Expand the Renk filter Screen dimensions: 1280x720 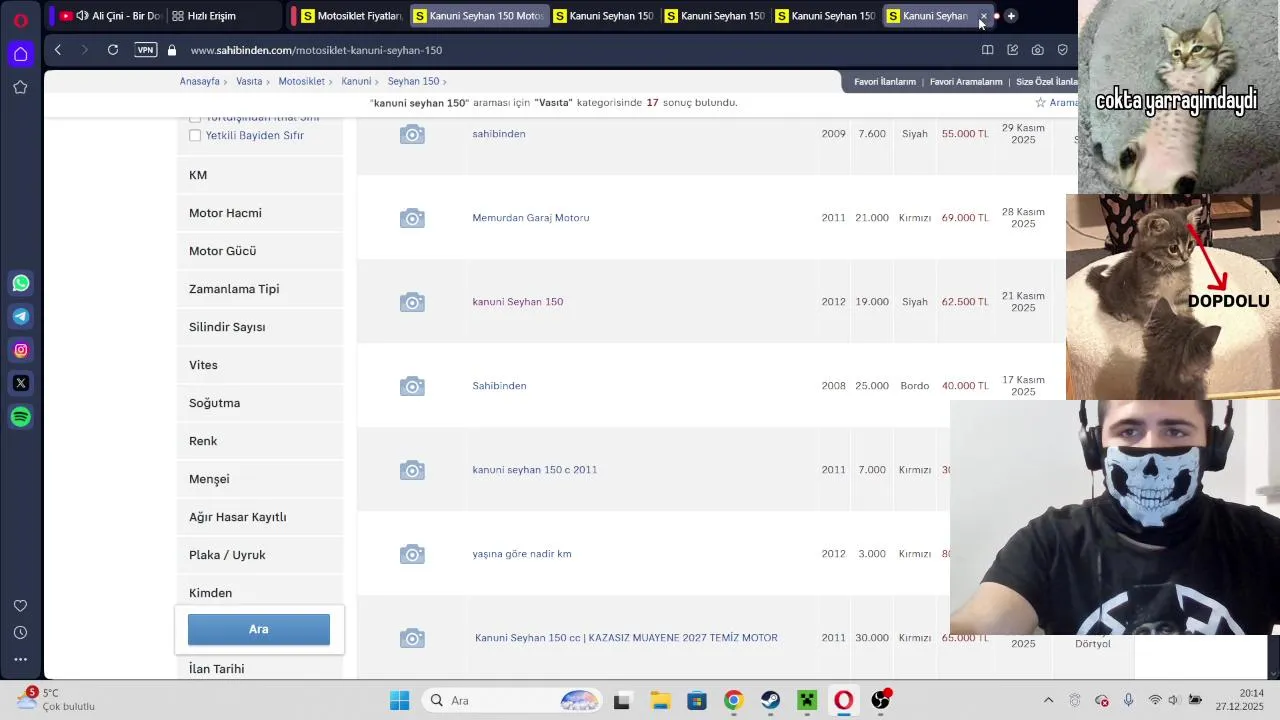pos(260,441)
